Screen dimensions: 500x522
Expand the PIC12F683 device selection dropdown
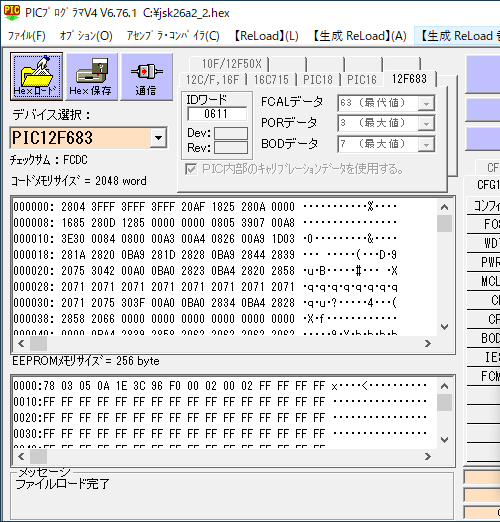(158, 137)
